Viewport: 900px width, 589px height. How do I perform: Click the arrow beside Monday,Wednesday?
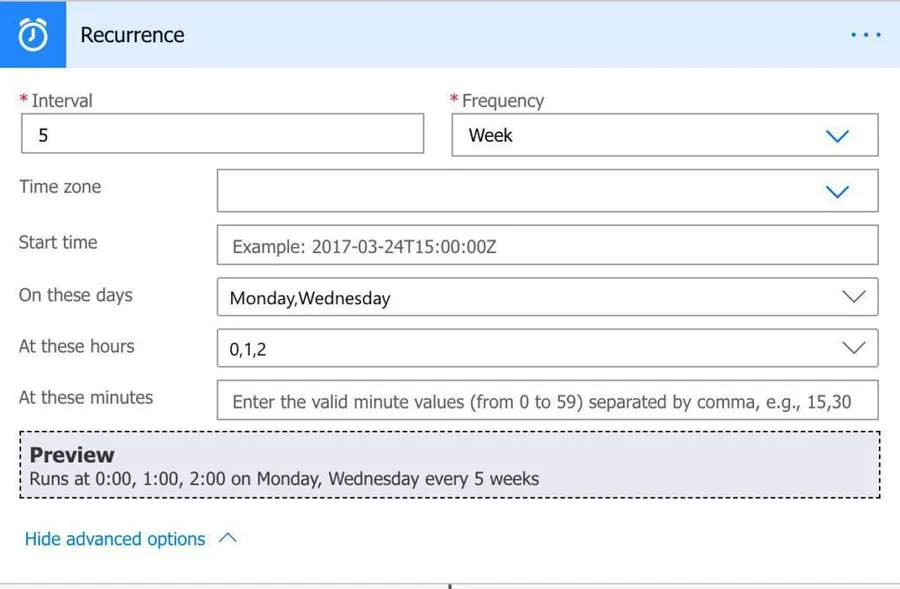[x=853, y=297]
